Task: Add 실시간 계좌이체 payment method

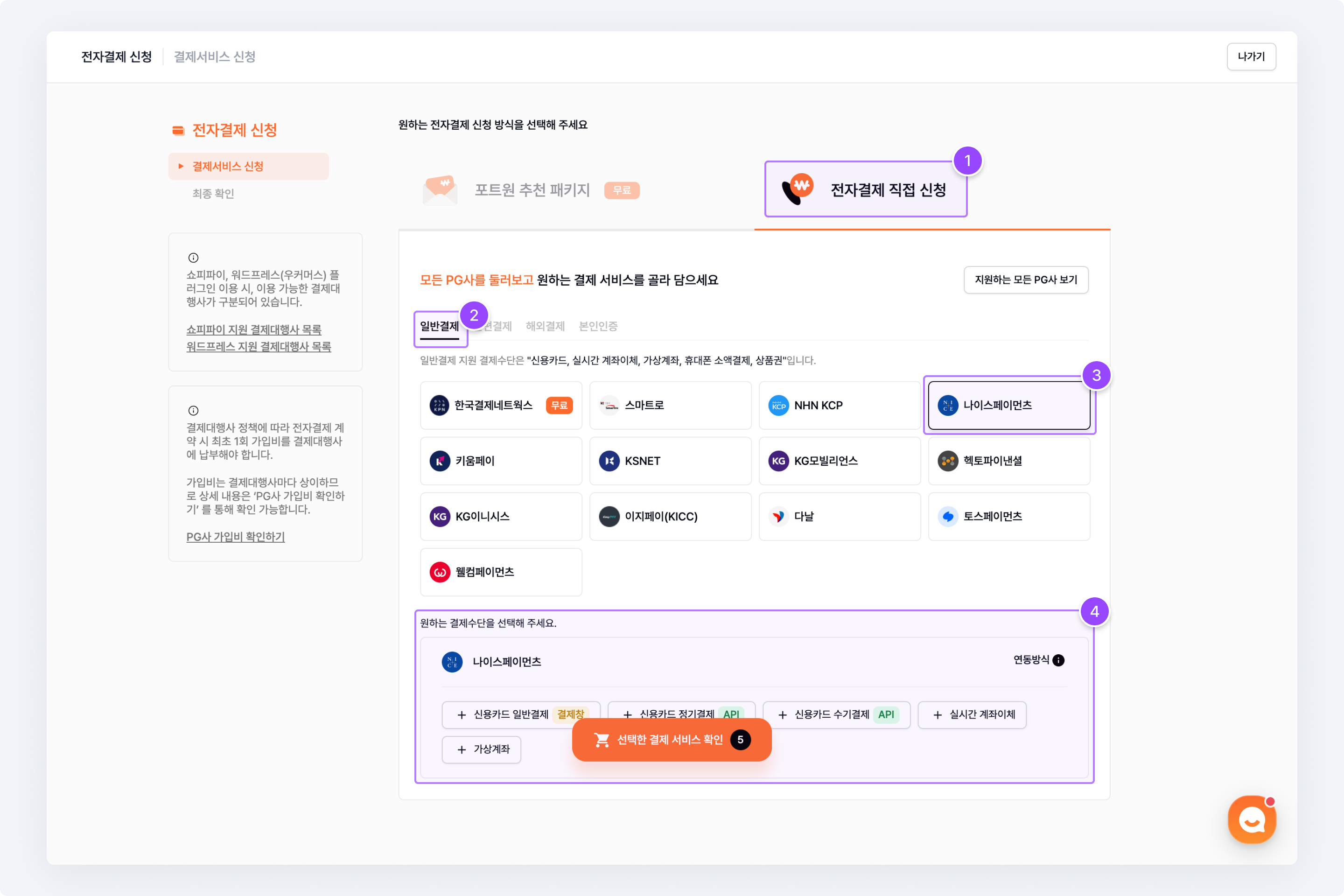Action: (972, 714)
